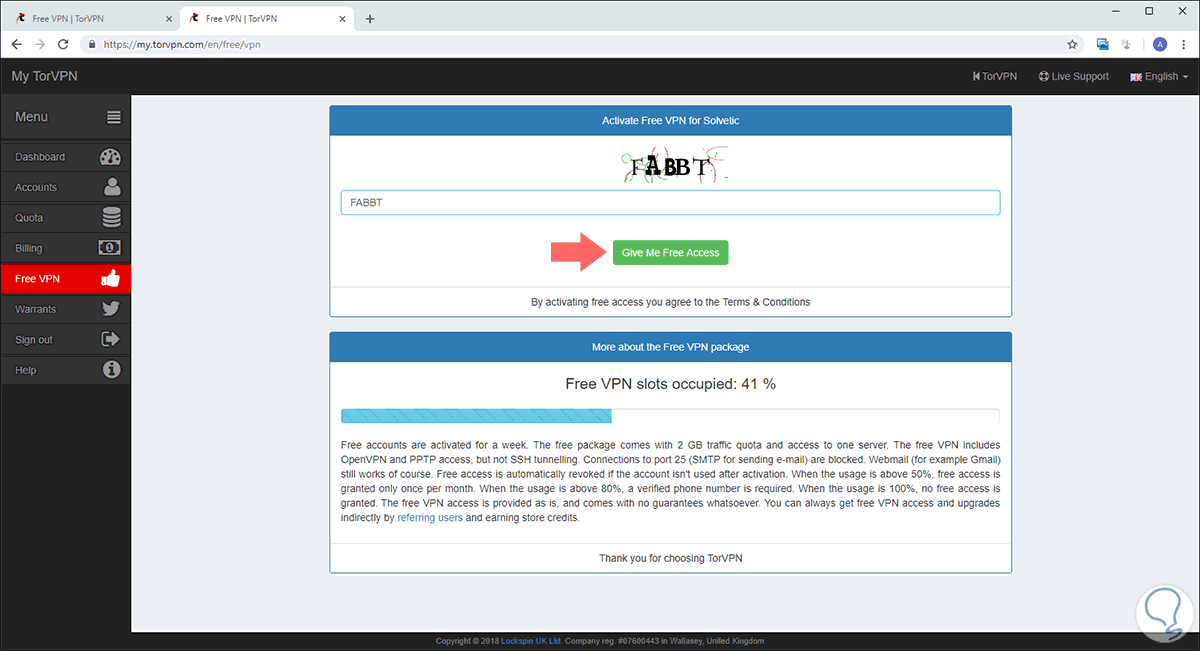The width and height of the screenshot is (1200, 651).
Task: Click the Help info icon
Action: pos(112,370)
